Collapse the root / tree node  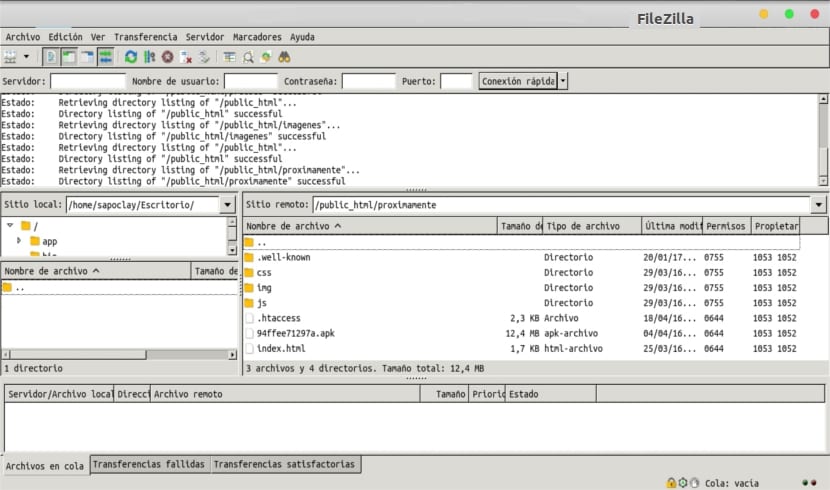pos(10,225)
